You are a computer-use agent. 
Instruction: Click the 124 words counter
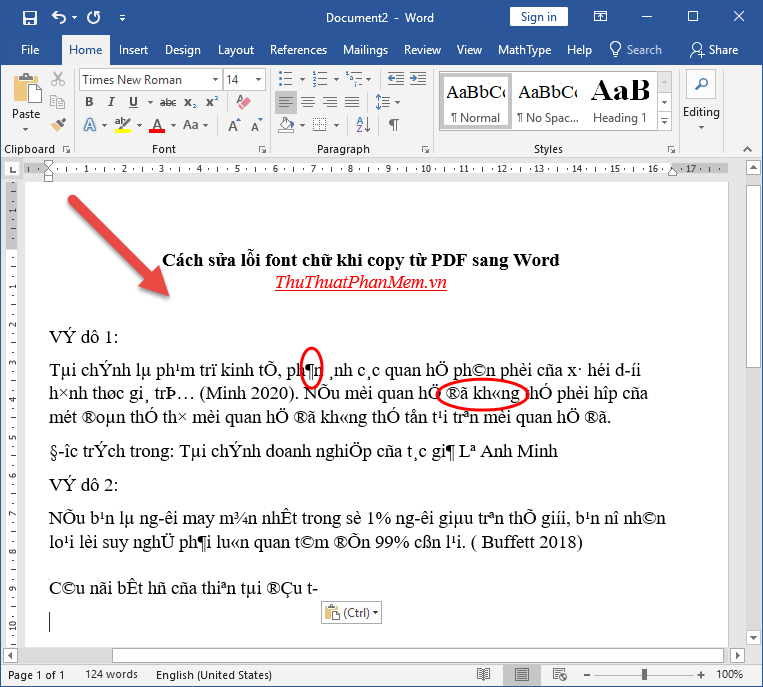(x=111, y=674)
